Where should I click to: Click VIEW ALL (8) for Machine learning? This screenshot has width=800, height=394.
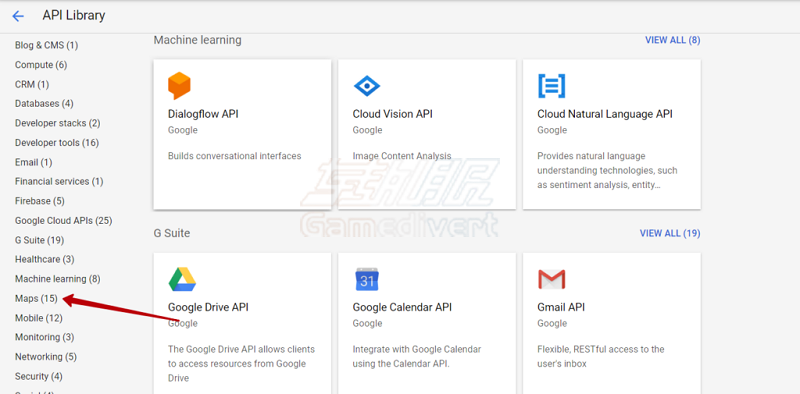(672, 40)
